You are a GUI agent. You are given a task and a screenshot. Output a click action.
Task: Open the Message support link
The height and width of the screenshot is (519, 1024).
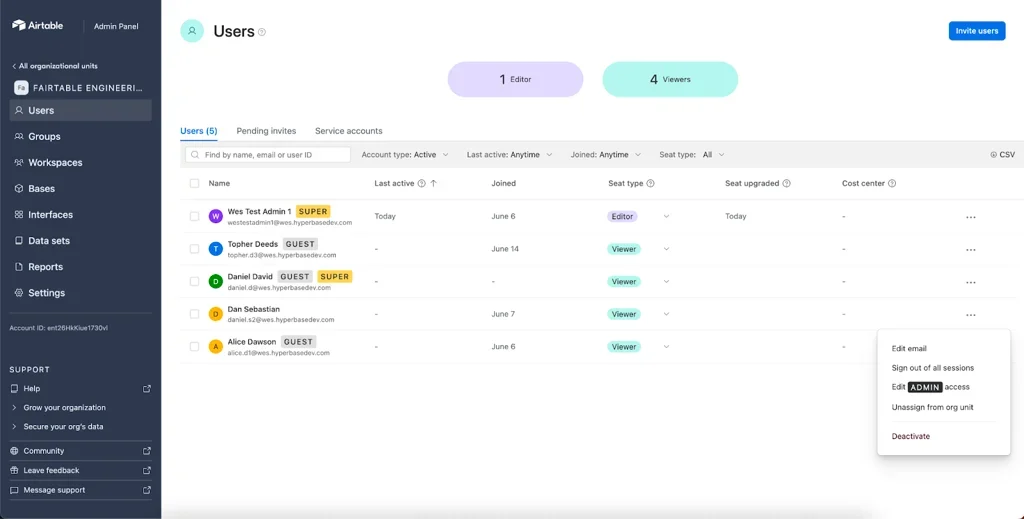[80, 490]
